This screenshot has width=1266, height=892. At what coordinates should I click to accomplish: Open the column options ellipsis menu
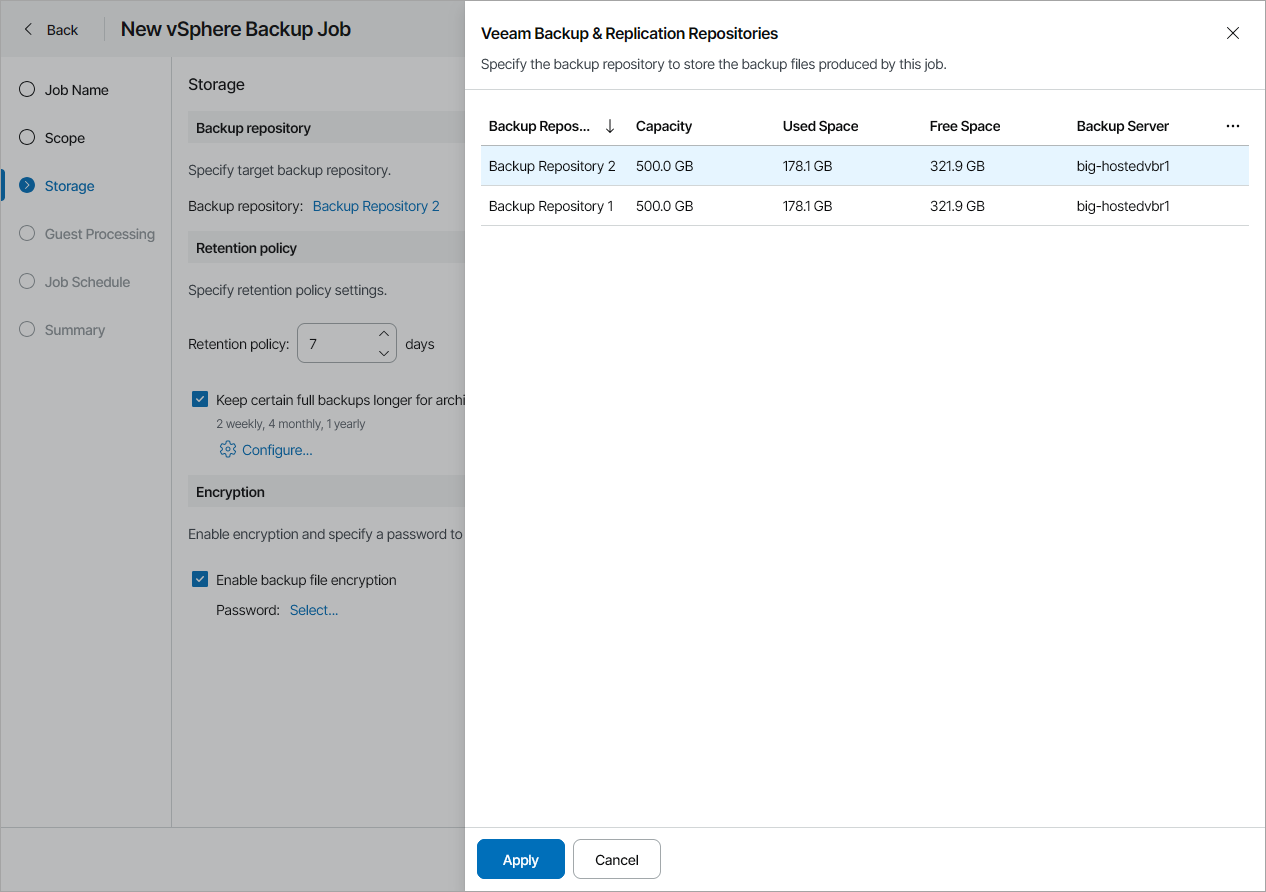coord(1232,126)
